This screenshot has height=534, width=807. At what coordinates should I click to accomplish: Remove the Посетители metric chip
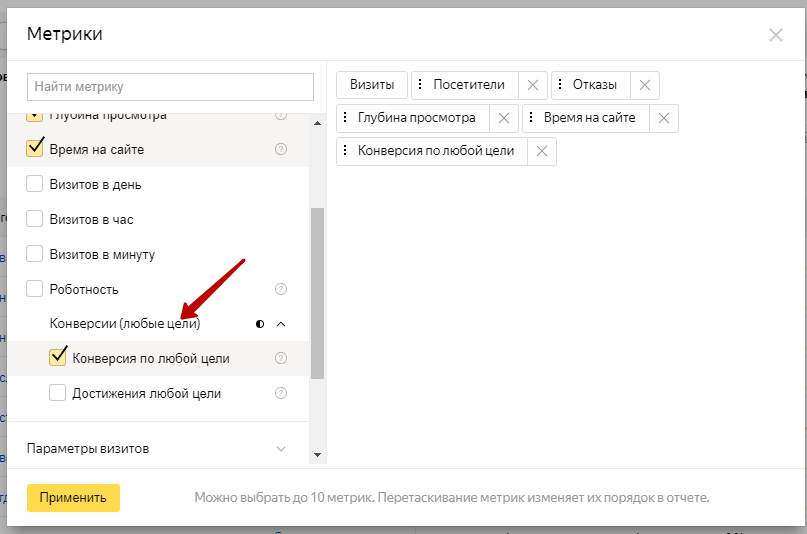coord(532,85)
